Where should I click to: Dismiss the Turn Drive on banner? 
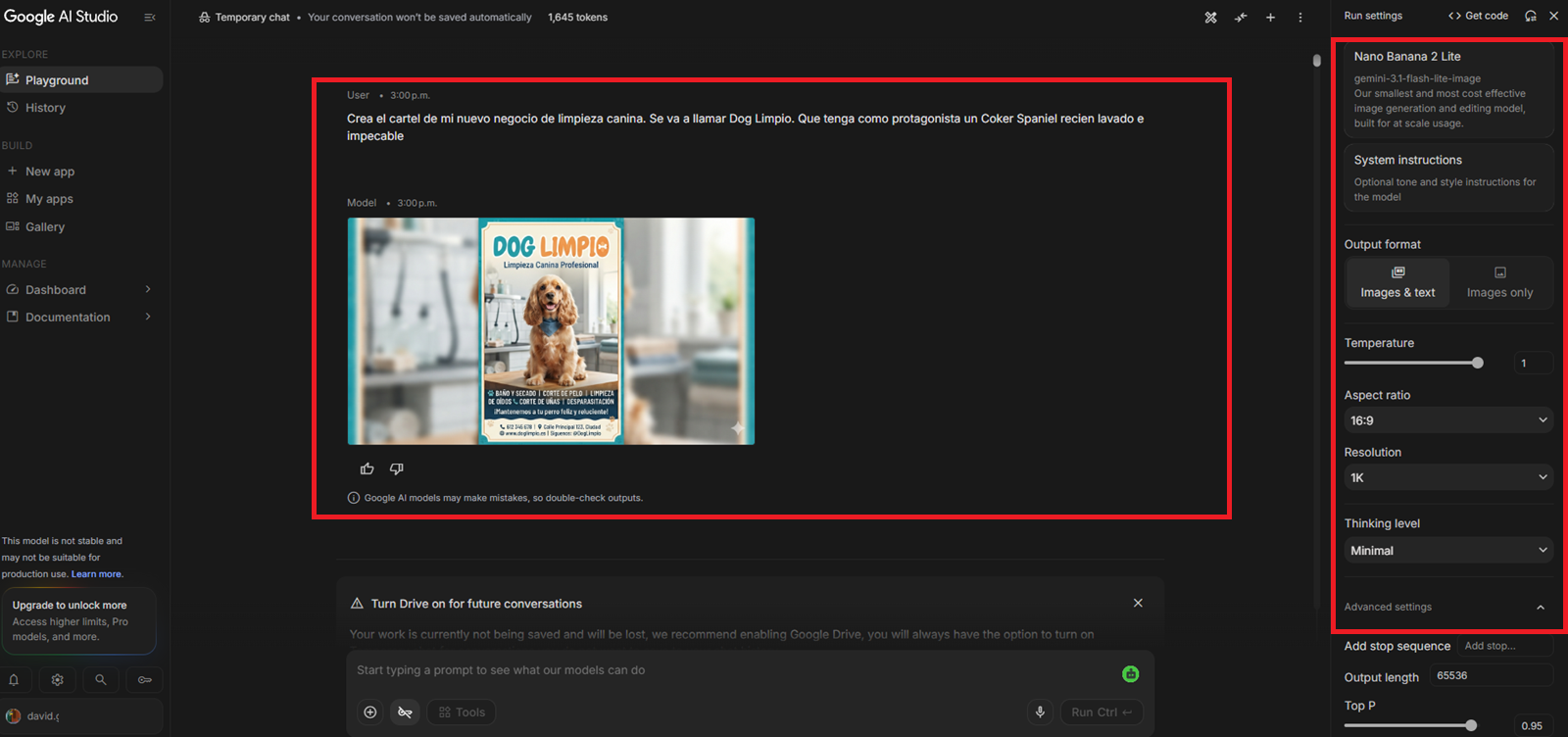coord(1138,603)
